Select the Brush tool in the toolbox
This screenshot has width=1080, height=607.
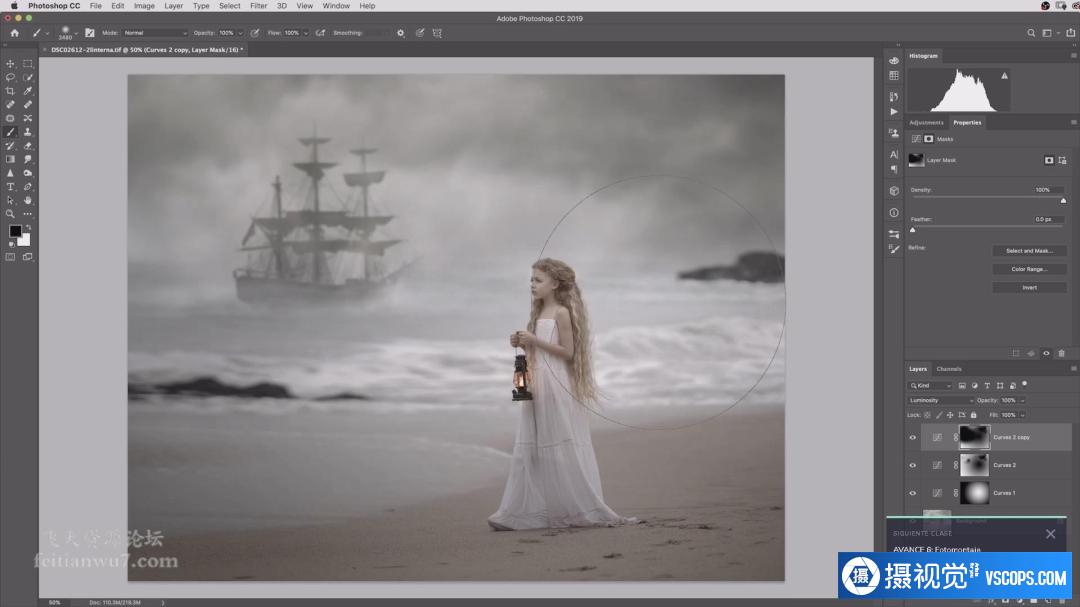[x=10, y=132]
